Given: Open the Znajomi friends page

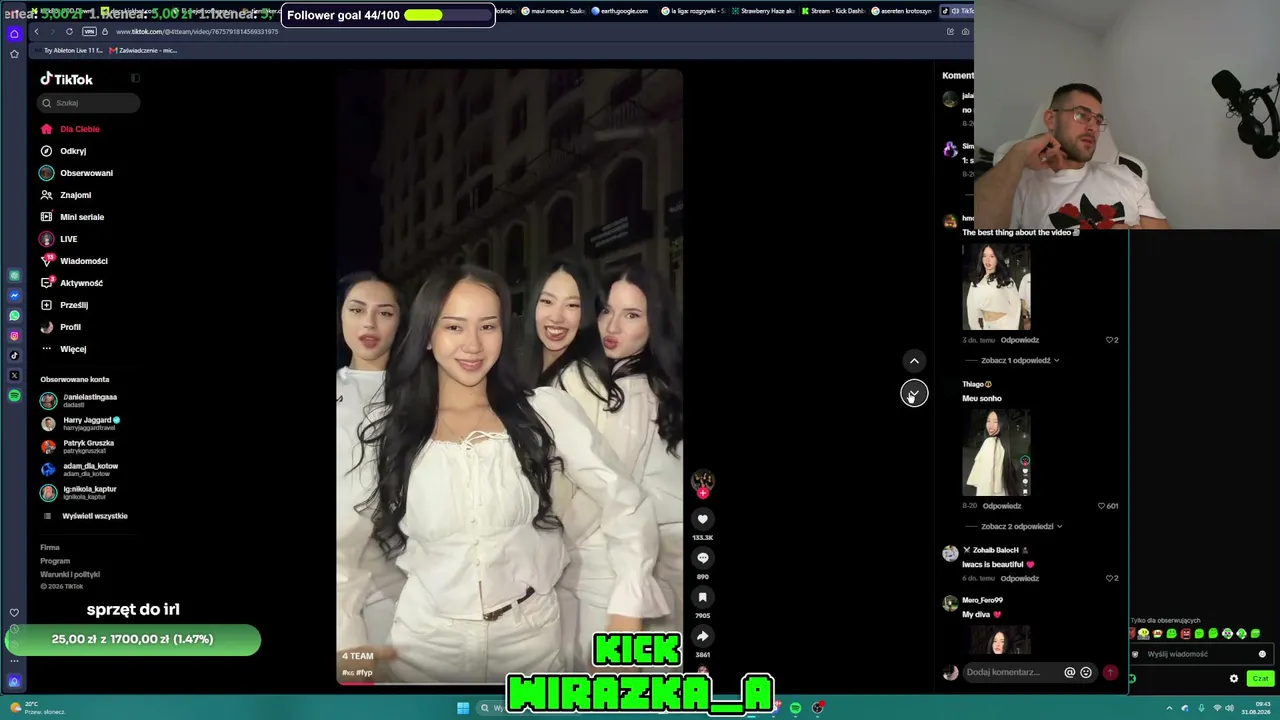Looking at the screenshot, I should [x=65, y=195].
